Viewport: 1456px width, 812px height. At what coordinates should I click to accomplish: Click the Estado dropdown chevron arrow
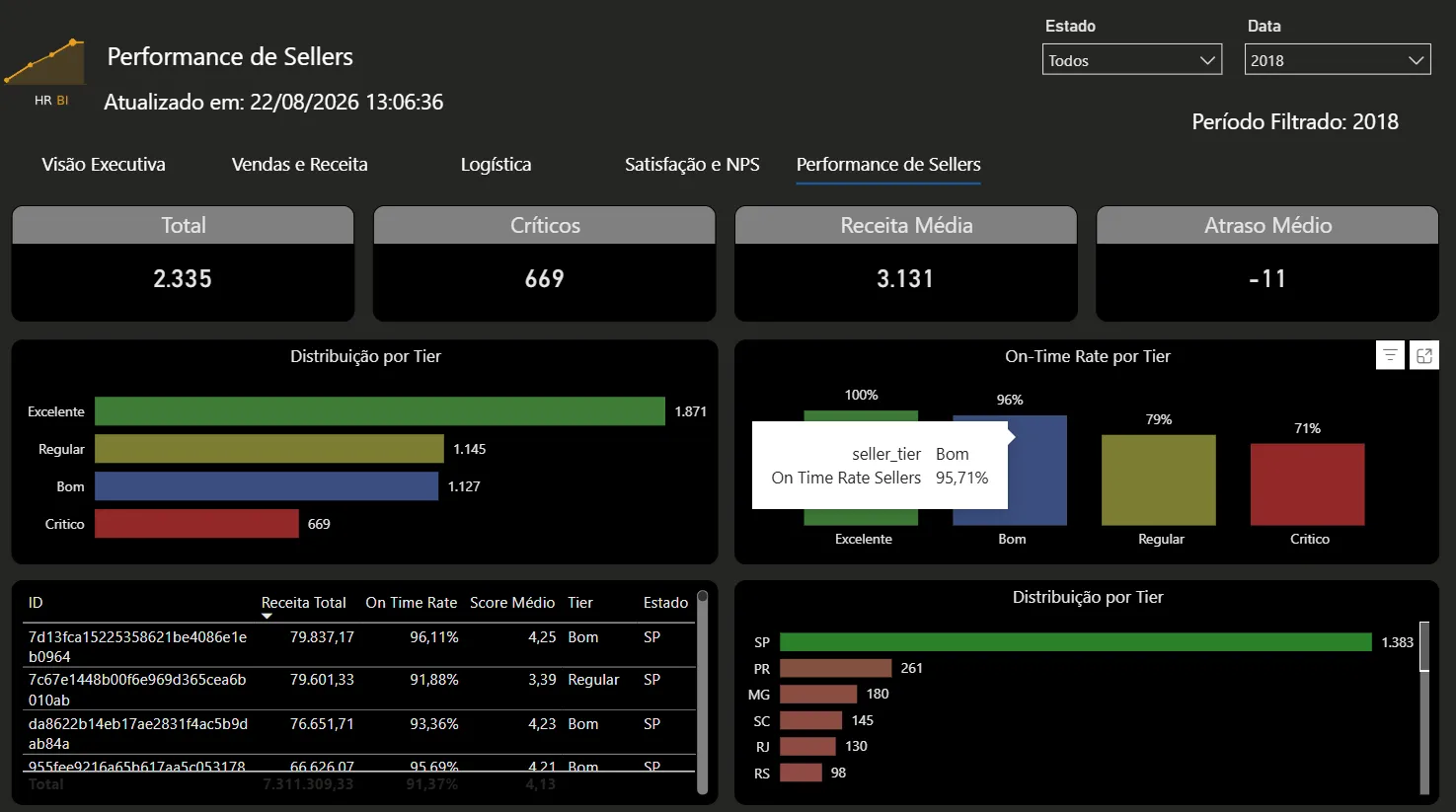1207,60
